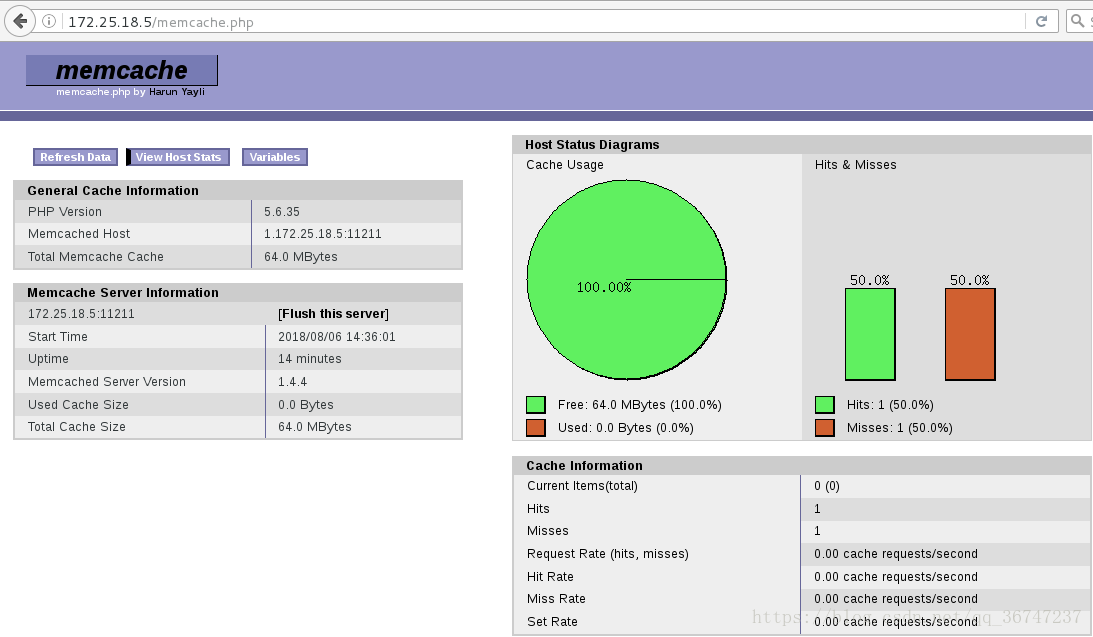Select Total Memcache Cache 64.0 MBytes value
Screen dimensions: 1093x637
click(300, 256)
